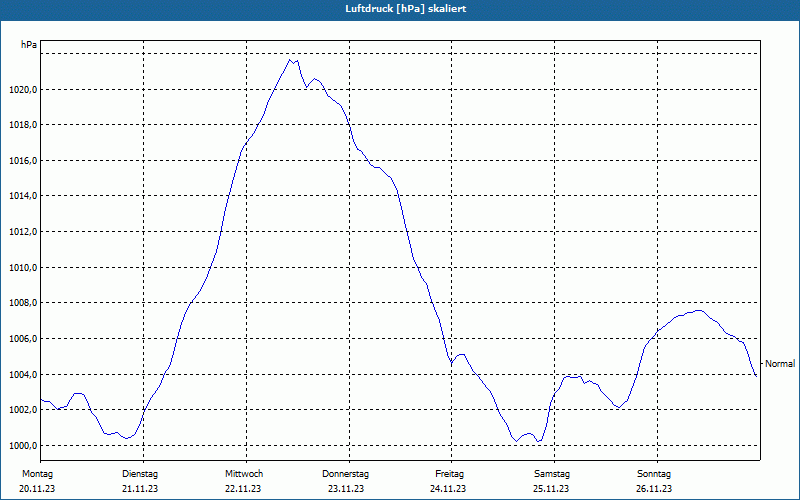Select the date 25.11.23
This screenshot has height=500, width=800.
click(x=551, y=489)
